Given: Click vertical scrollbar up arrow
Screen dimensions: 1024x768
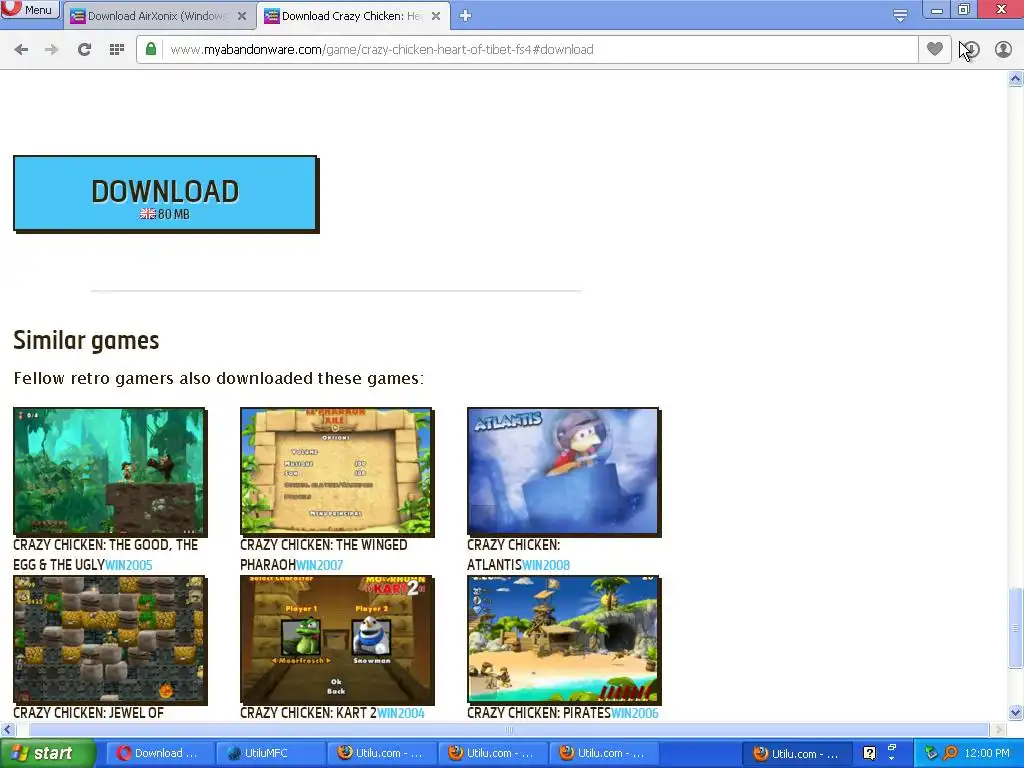Looking at the screenshot, I should 1016,79.
